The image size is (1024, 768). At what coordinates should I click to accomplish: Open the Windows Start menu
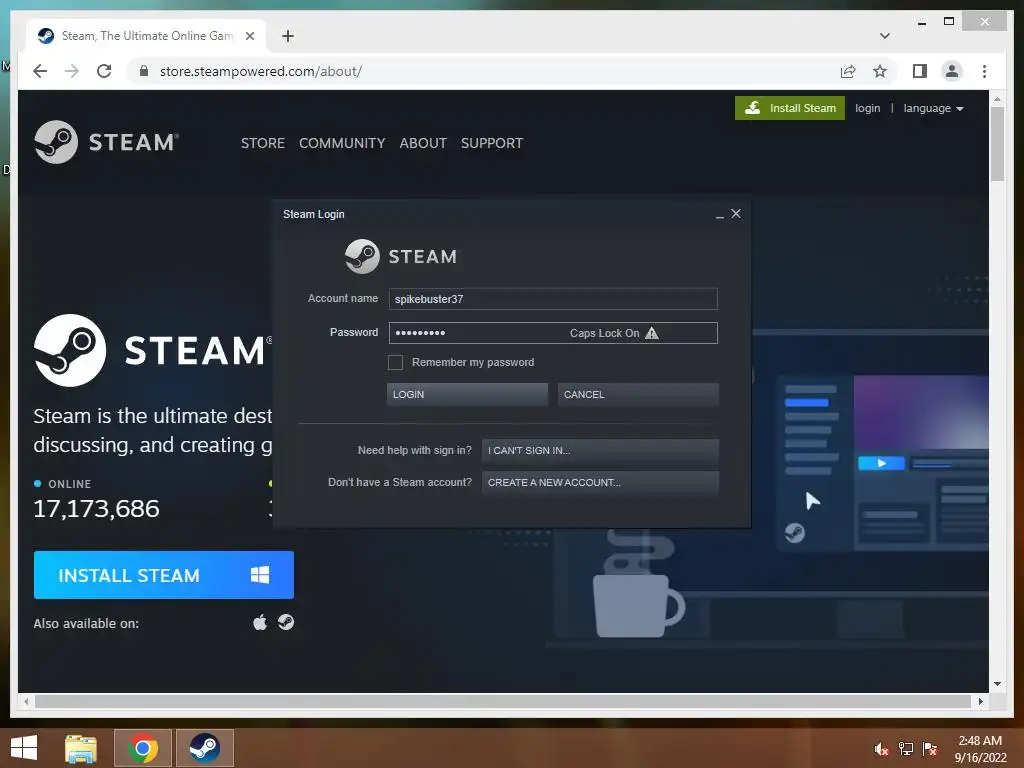coord(24,748)
